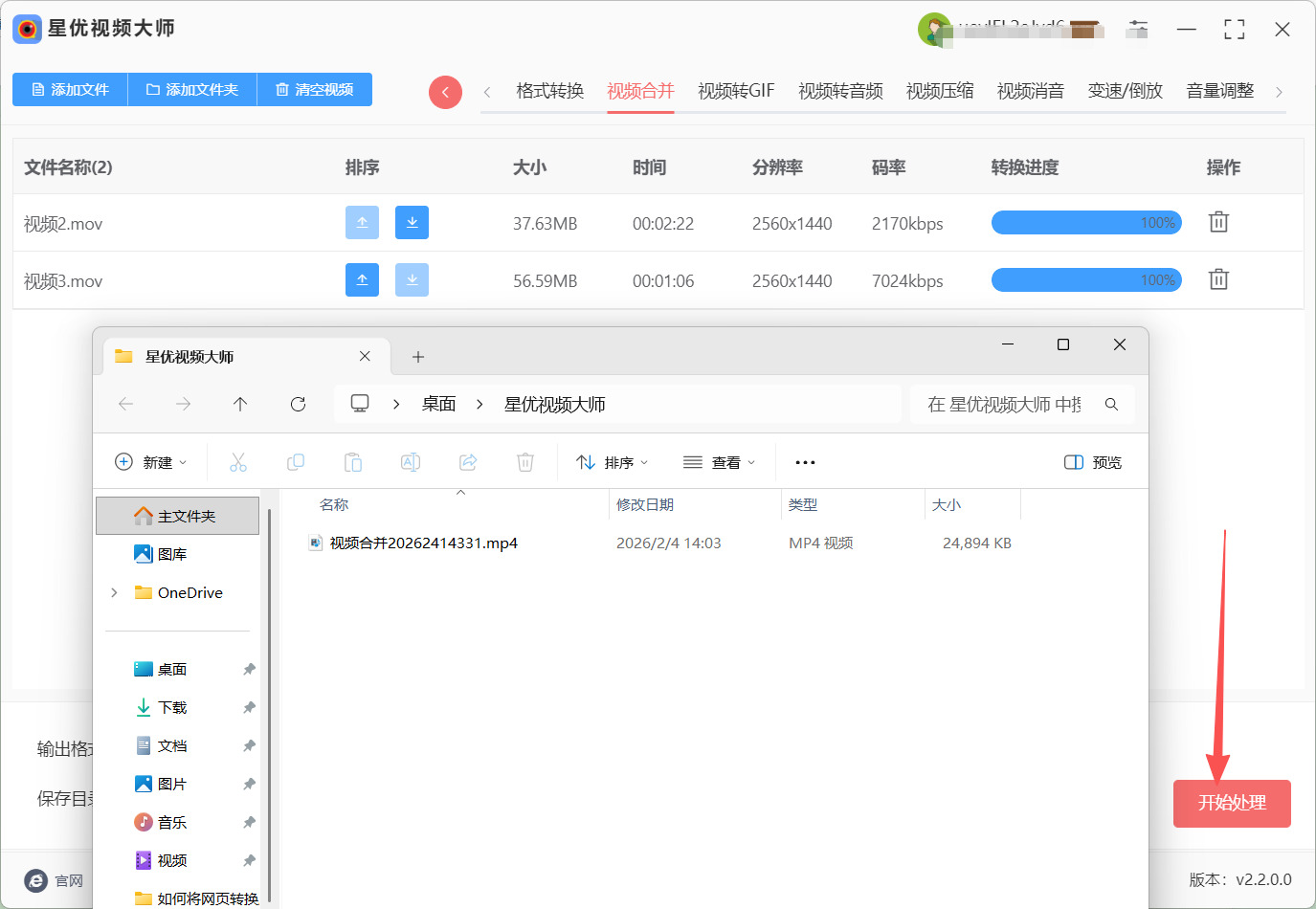This screenshot has width=1316, height=909.
Task: Expand the 排序 sort dropdown
Action: coord(613,463)
